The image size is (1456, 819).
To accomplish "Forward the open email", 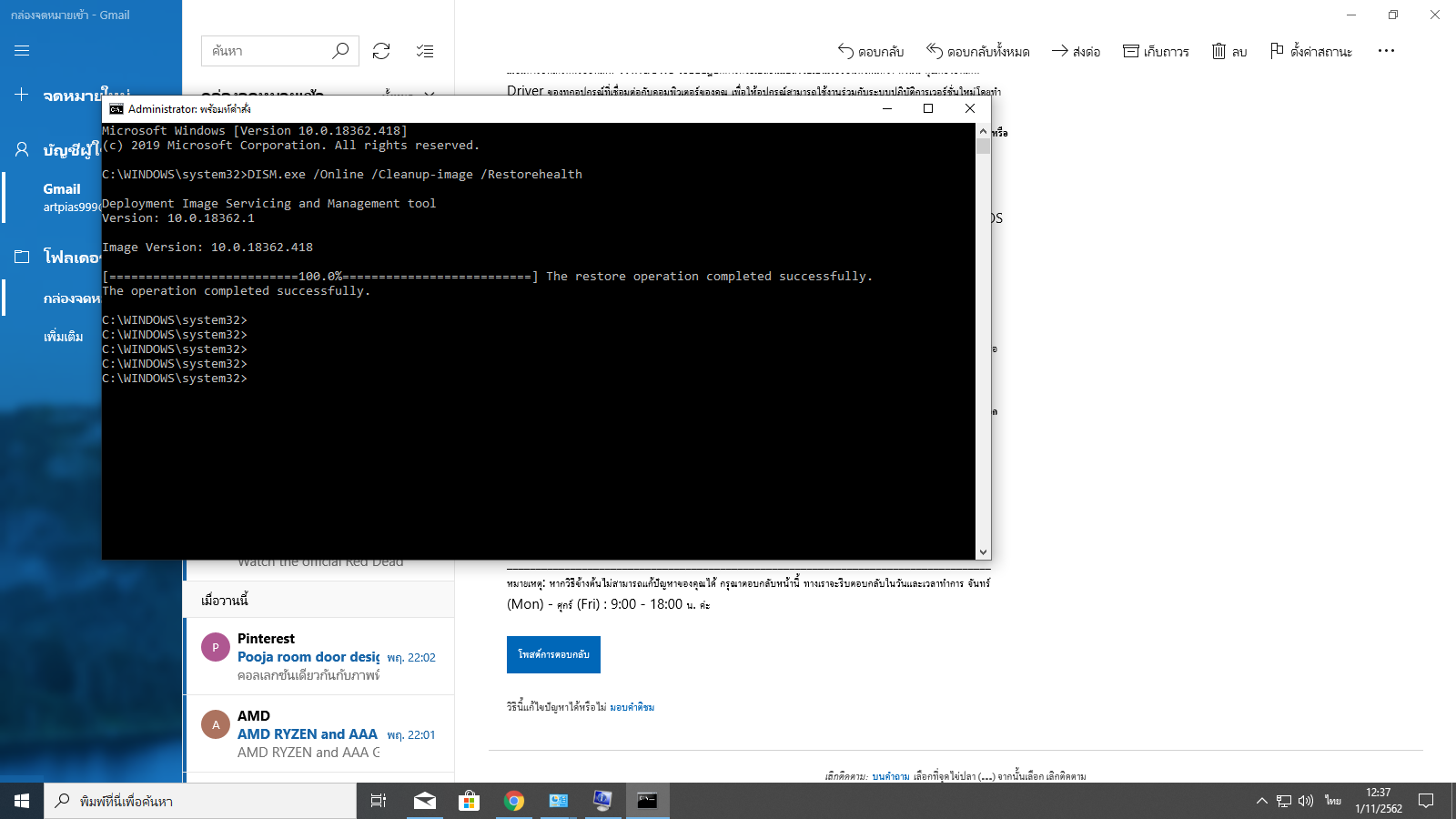I will [x=1076, y=51].
